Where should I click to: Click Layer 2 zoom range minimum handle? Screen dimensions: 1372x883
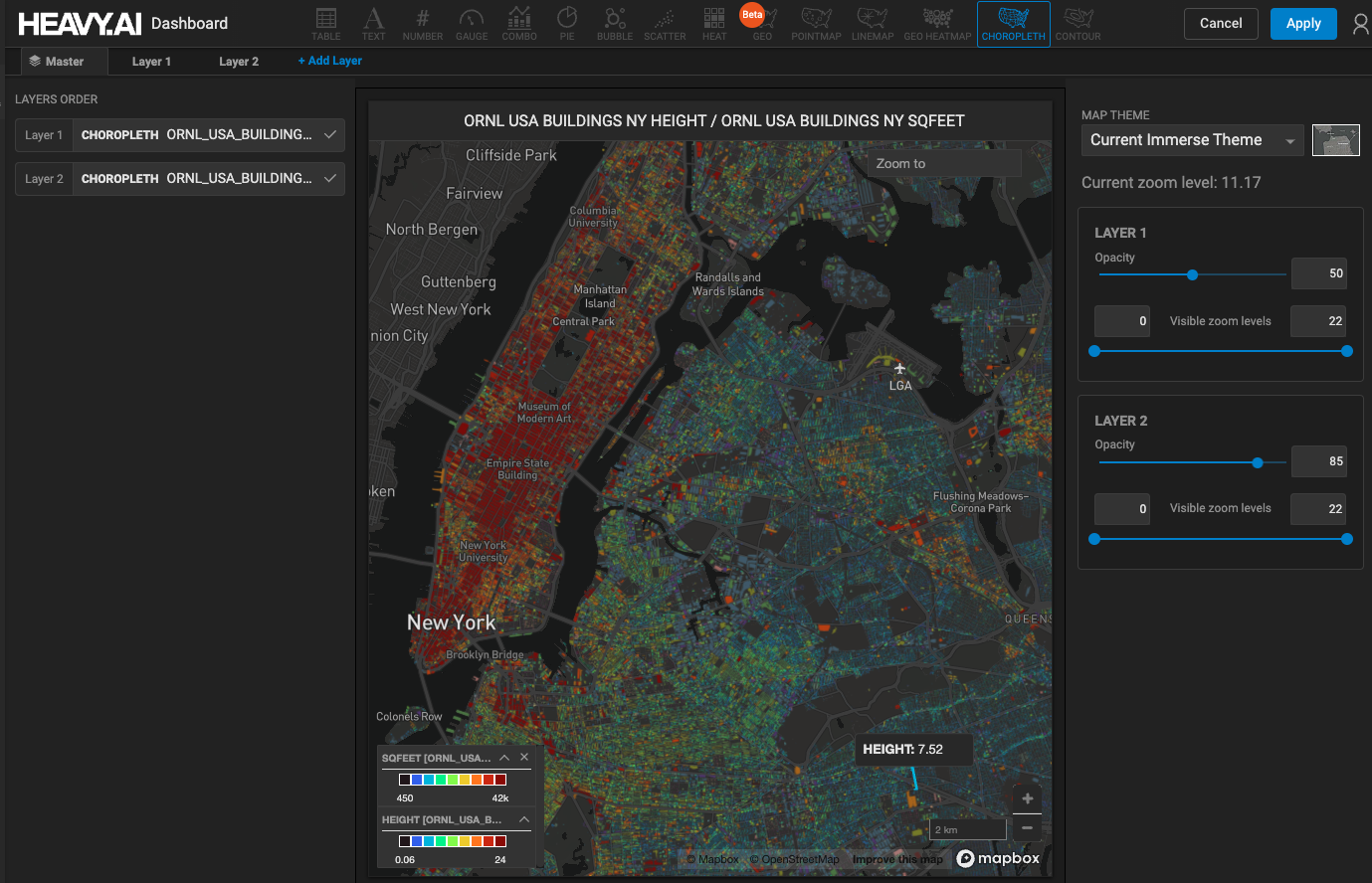point(1094,539)
